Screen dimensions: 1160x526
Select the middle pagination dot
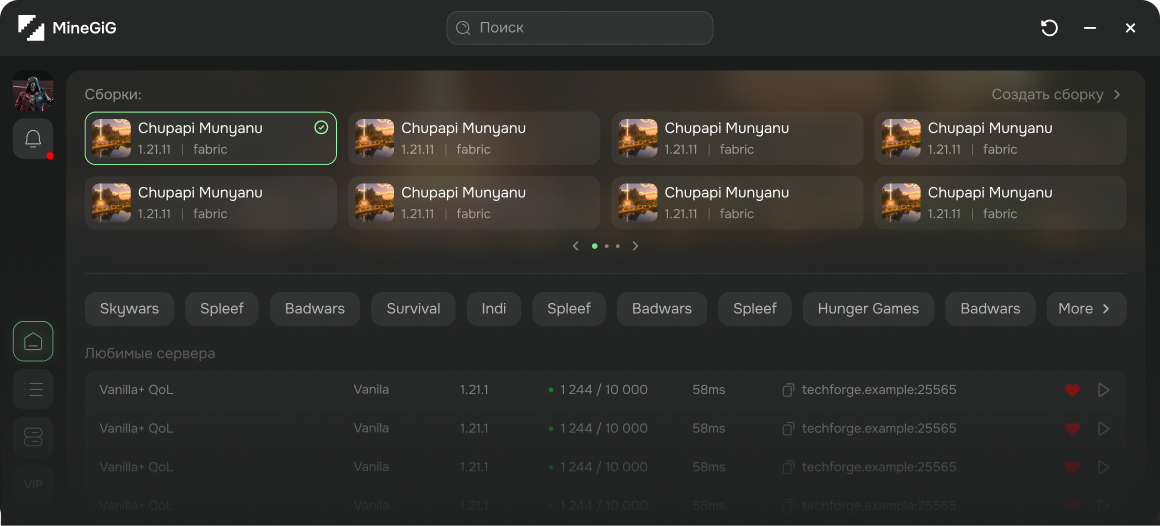[x=607, y=246]
